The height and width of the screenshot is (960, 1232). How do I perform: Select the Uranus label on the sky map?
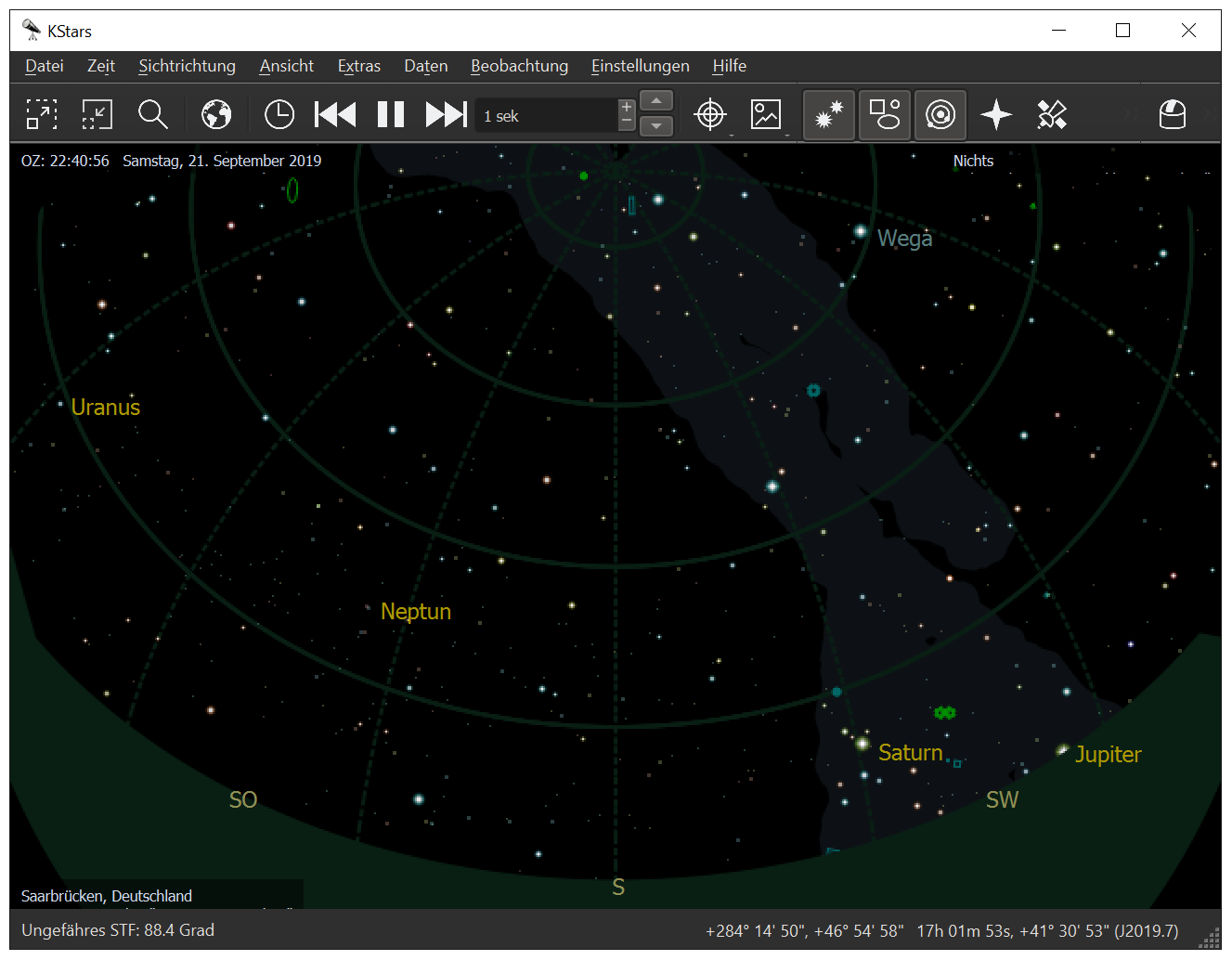click(106, 408)
